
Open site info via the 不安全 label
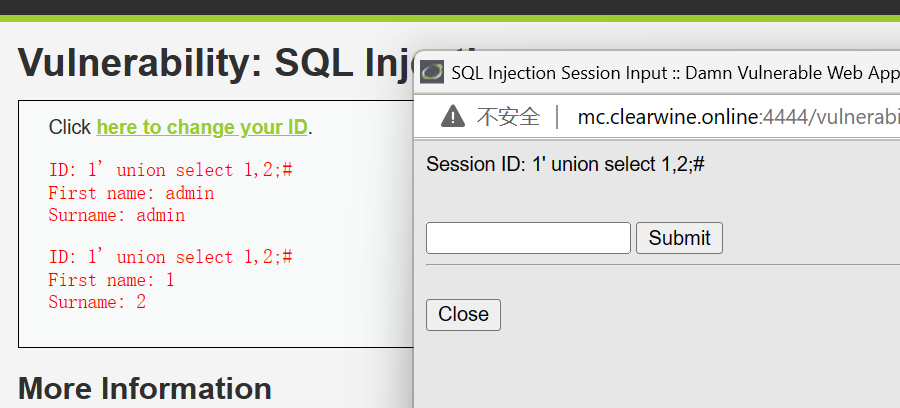point(508,117)
